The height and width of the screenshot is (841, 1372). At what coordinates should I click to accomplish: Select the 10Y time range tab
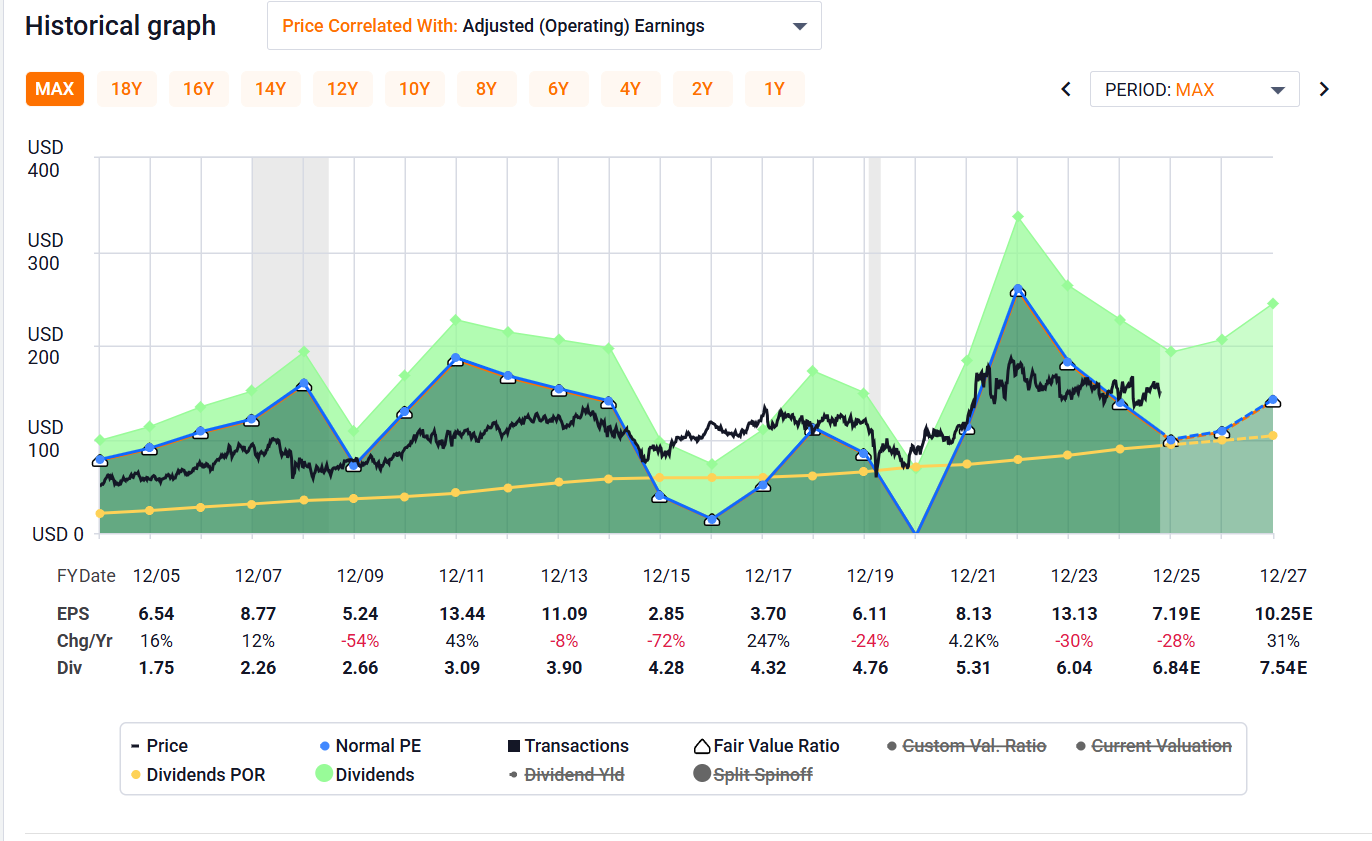pyautogui.click(x=414, y=89)
